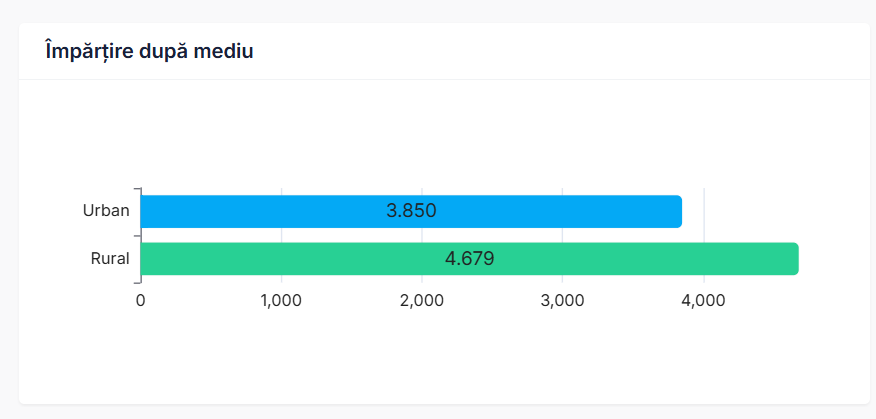Click the 3,000 axis tick label

[x=562, y=300]
